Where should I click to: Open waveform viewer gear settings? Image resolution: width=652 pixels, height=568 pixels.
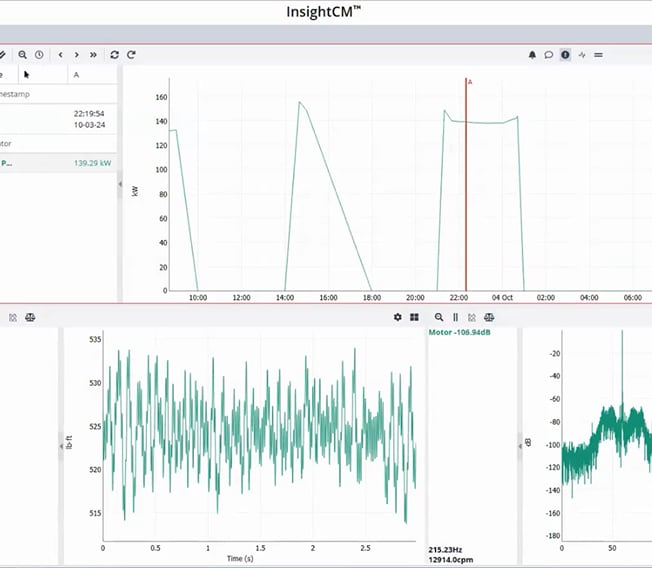tap(398, 317)
